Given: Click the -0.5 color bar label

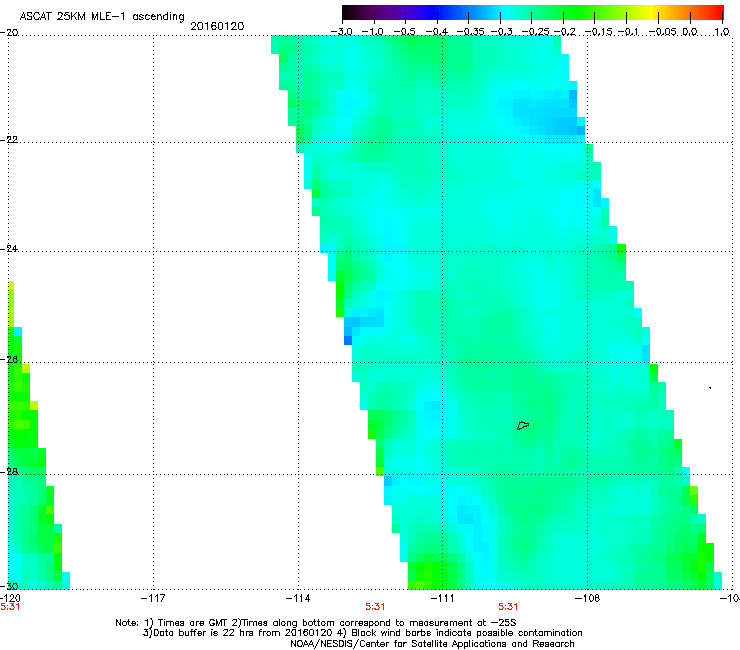Looking at the screenshot, I should pyautogui.click(x=404, y=32).
